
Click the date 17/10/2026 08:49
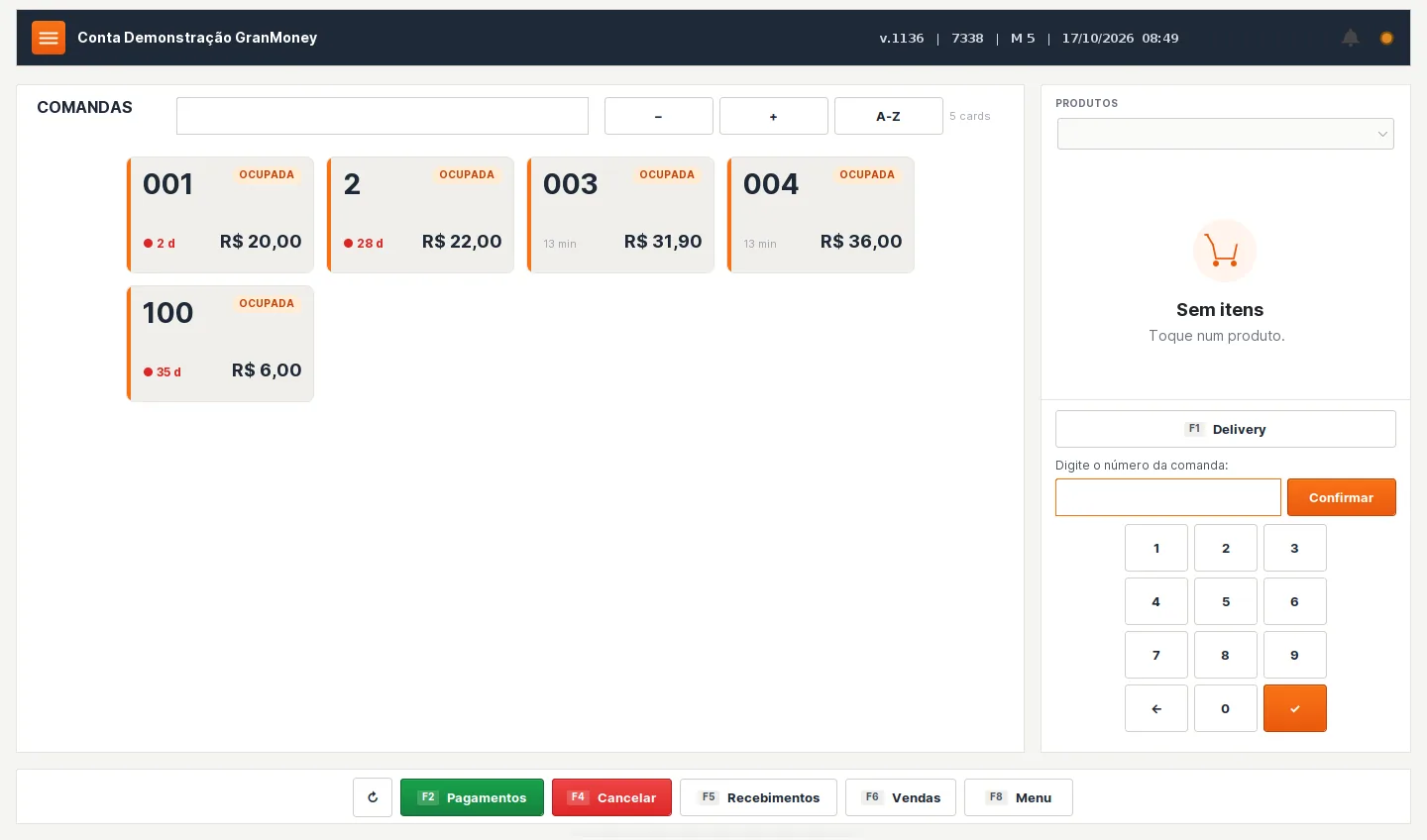point(1120,39)
